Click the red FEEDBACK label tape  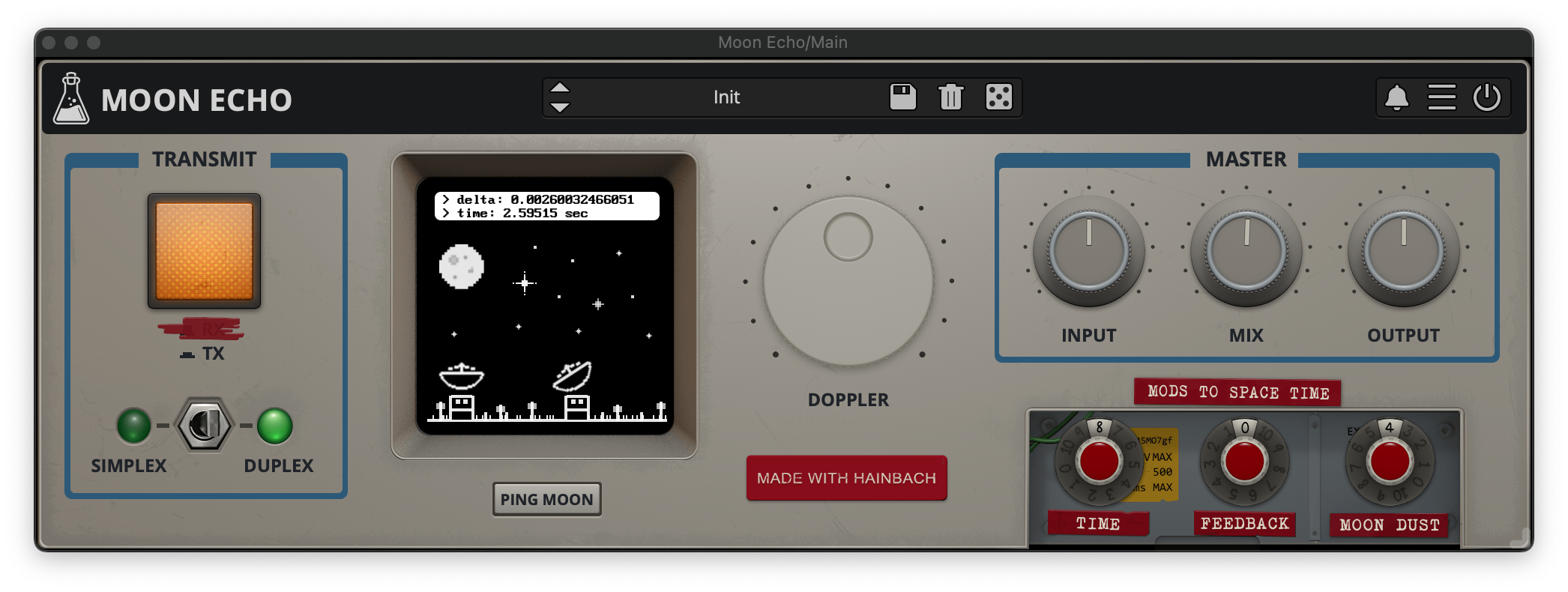[1244, 524]
